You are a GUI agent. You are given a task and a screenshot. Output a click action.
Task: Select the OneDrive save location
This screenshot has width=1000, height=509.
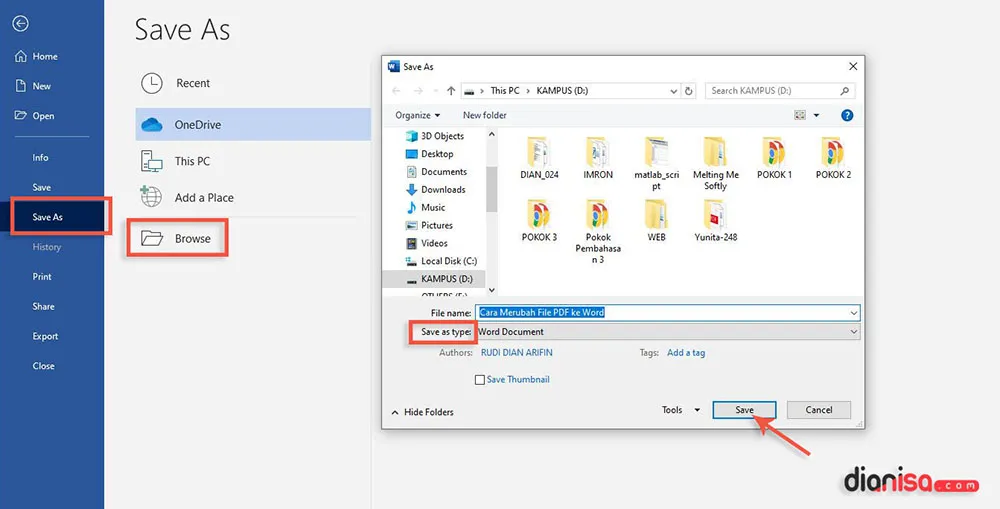click(x=253, y=124)
